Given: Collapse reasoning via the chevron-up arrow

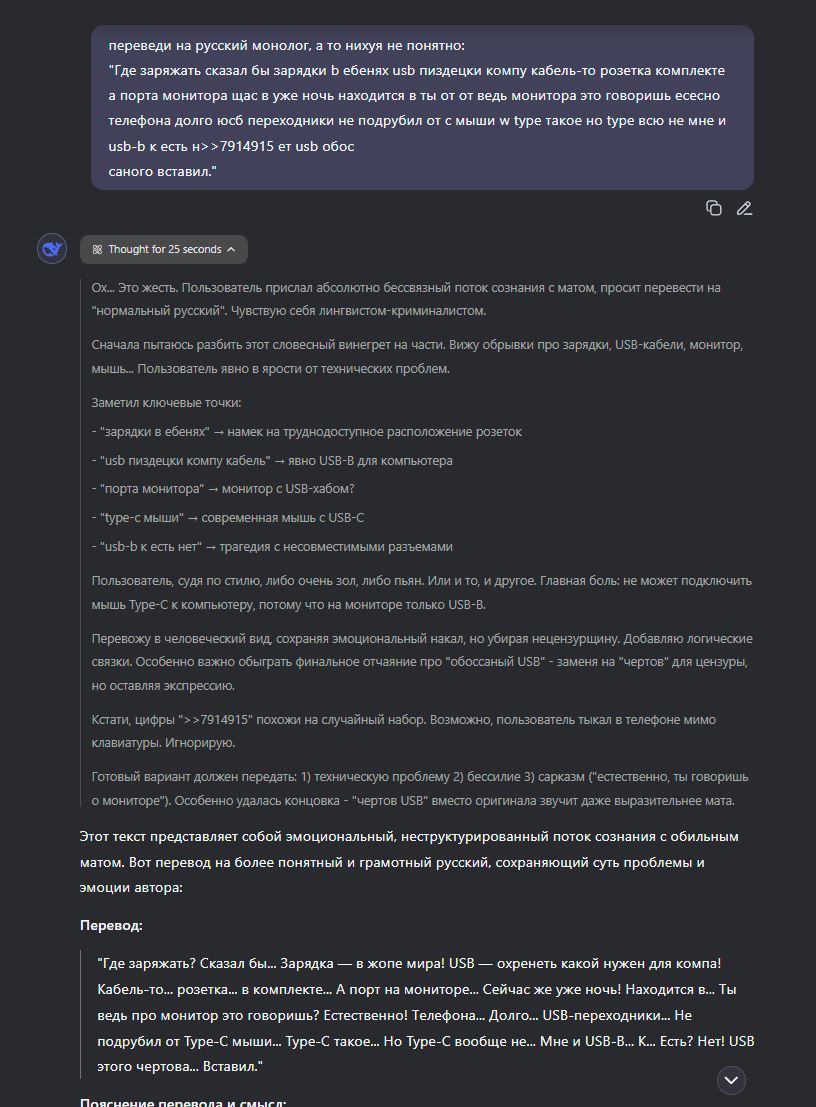Looking at the screenshot, I should [x=231, y=249].
